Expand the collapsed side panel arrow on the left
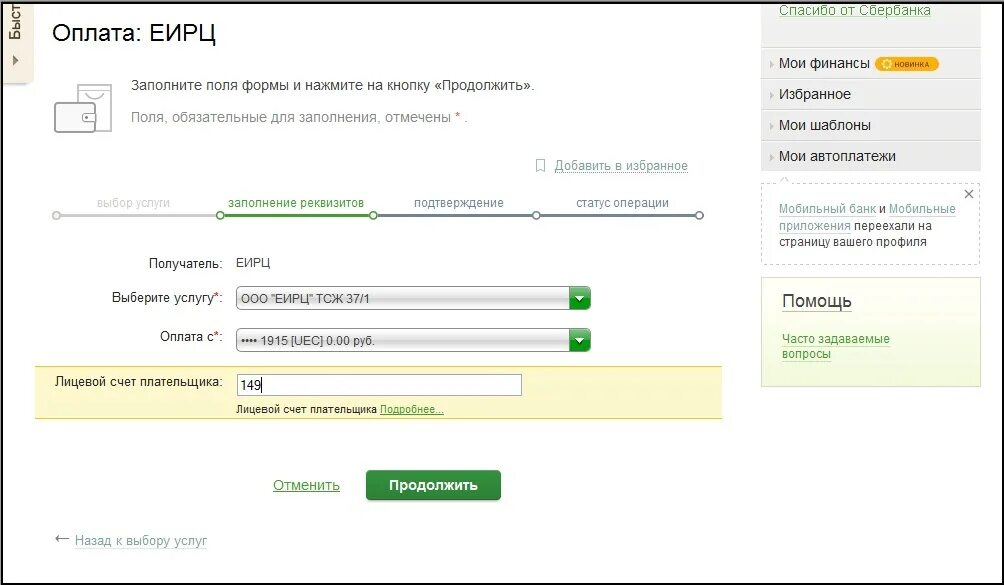Image resolution: width=1004 pixels, height=585 pixels. pos(15,60)
